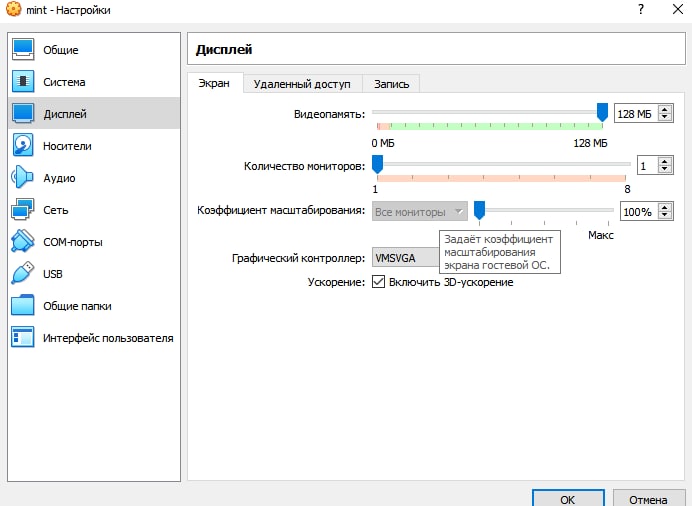Increase monitor count with up arrow
The width and height of the screenshot is (692, 506).
tap(665, 161)
